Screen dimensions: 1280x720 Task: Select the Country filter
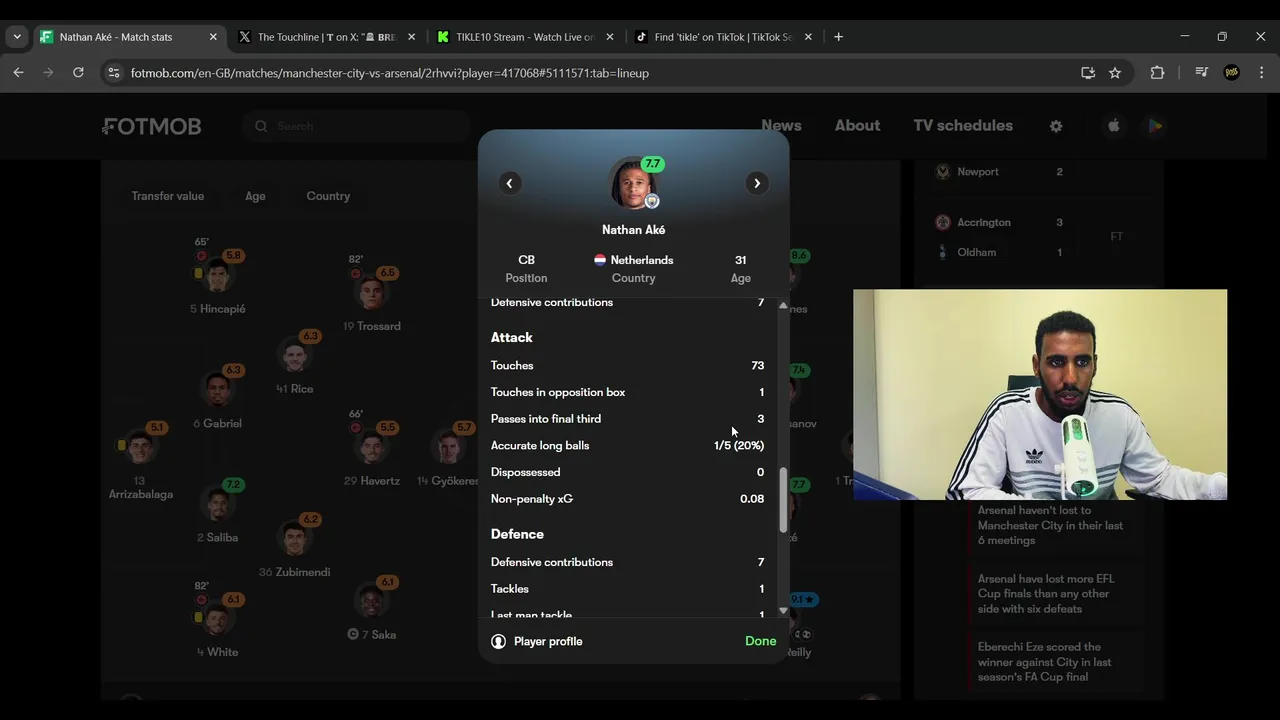(328, 196)
